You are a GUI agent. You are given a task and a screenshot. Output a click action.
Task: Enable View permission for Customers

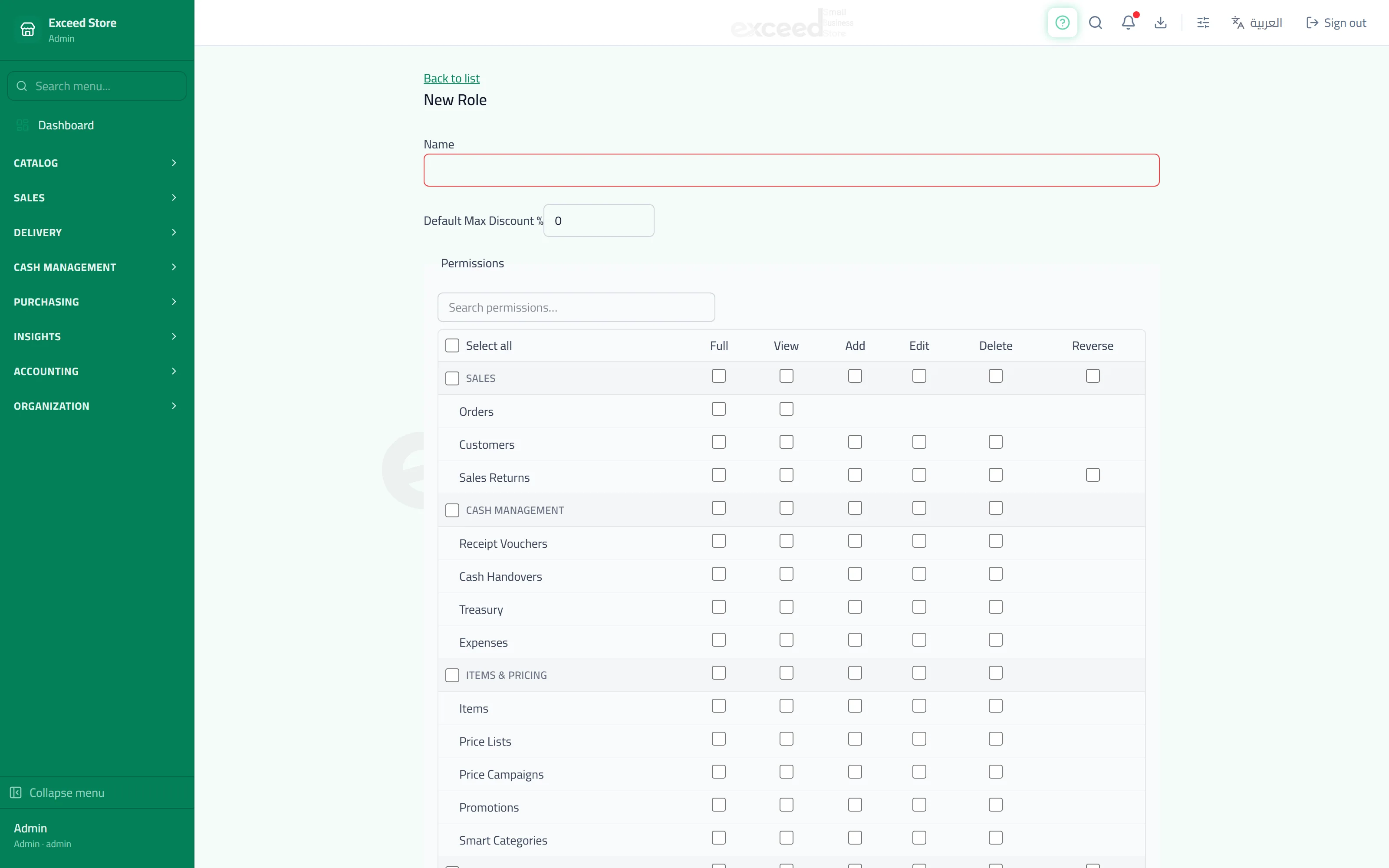tap(787, 442)
